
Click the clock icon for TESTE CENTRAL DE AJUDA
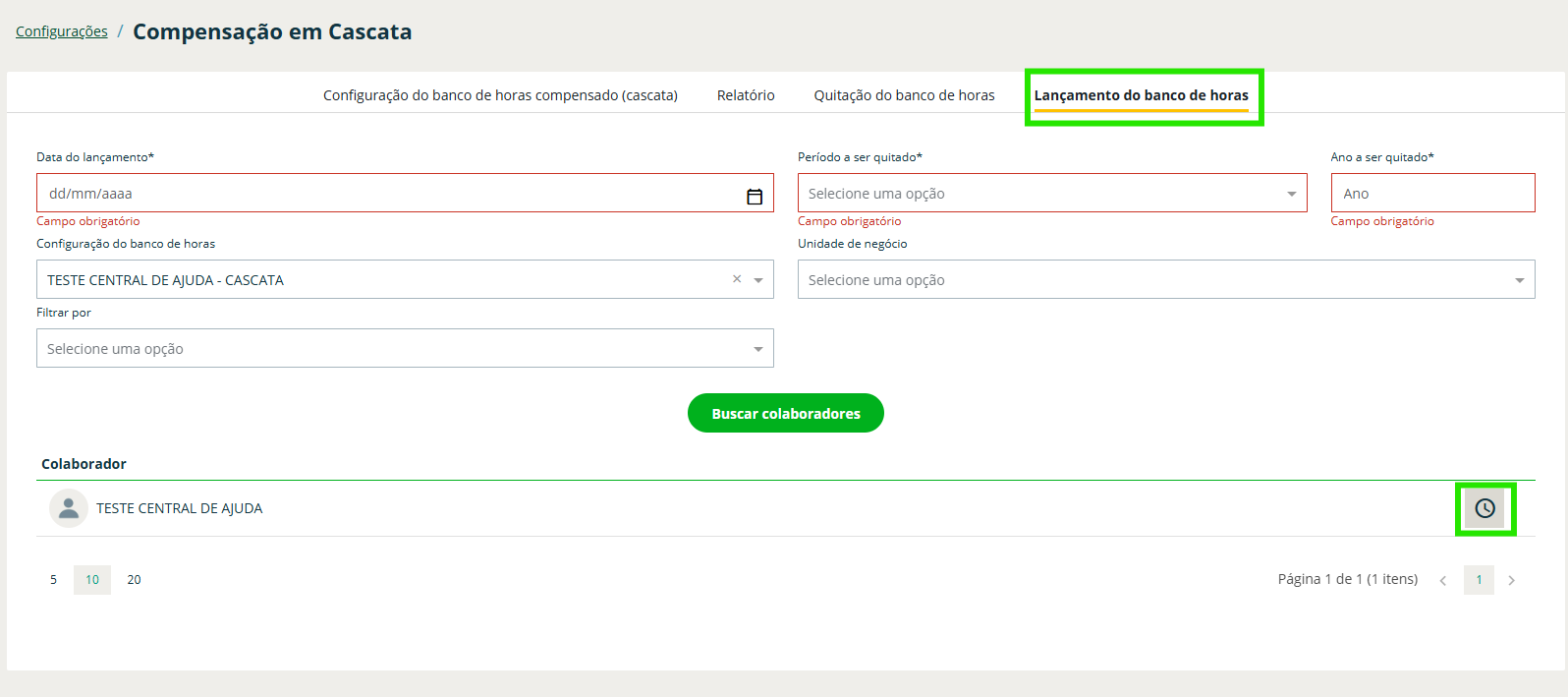(x=1484, y=508)
